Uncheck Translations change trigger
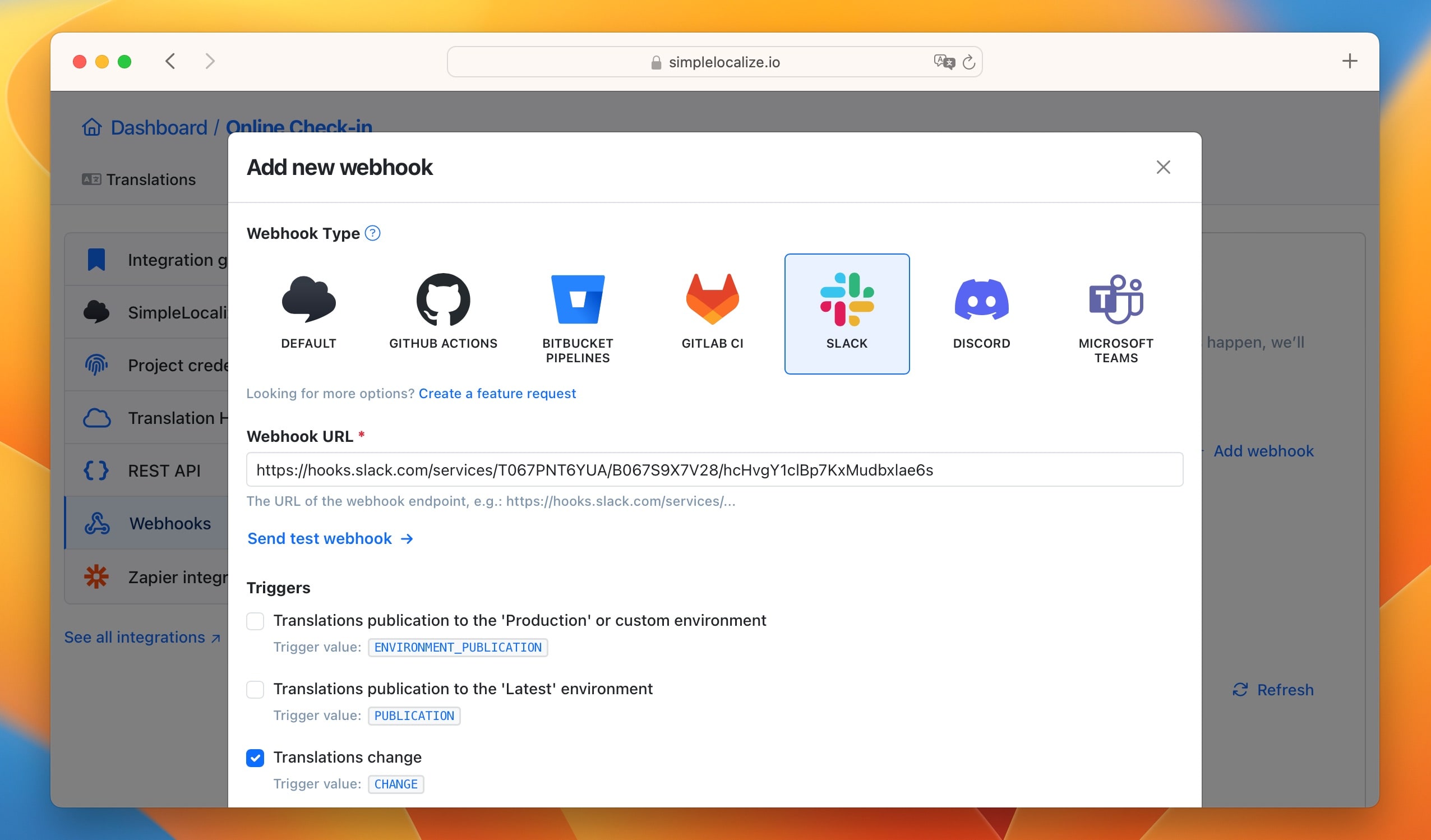 point(255,758)
